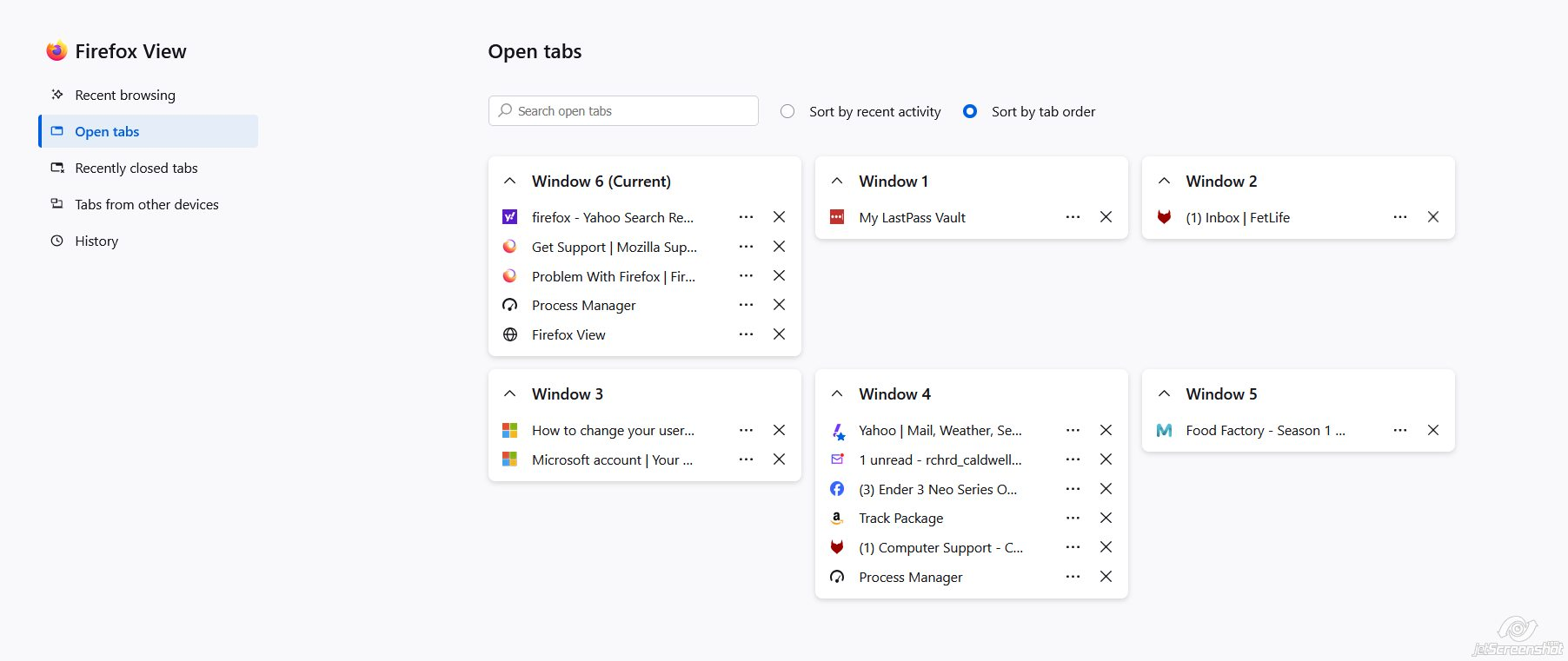This screenshot has width=1568, height=661.
Task: Close the Track Package tab
Action: [x=1106, y=518]
